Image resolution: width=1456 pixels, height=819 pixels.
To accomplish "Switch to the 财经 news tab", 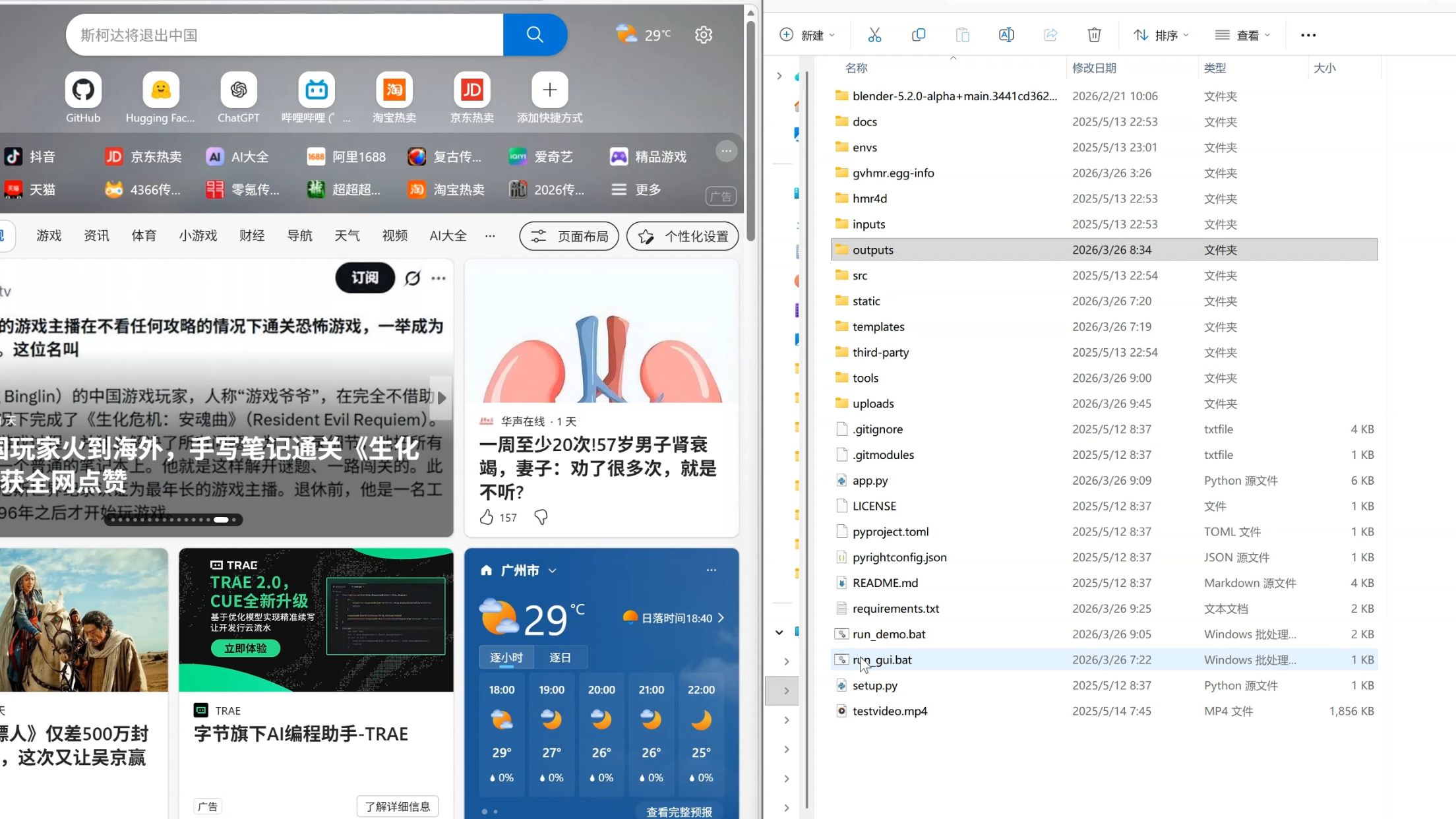I will [x=252, y=236].
